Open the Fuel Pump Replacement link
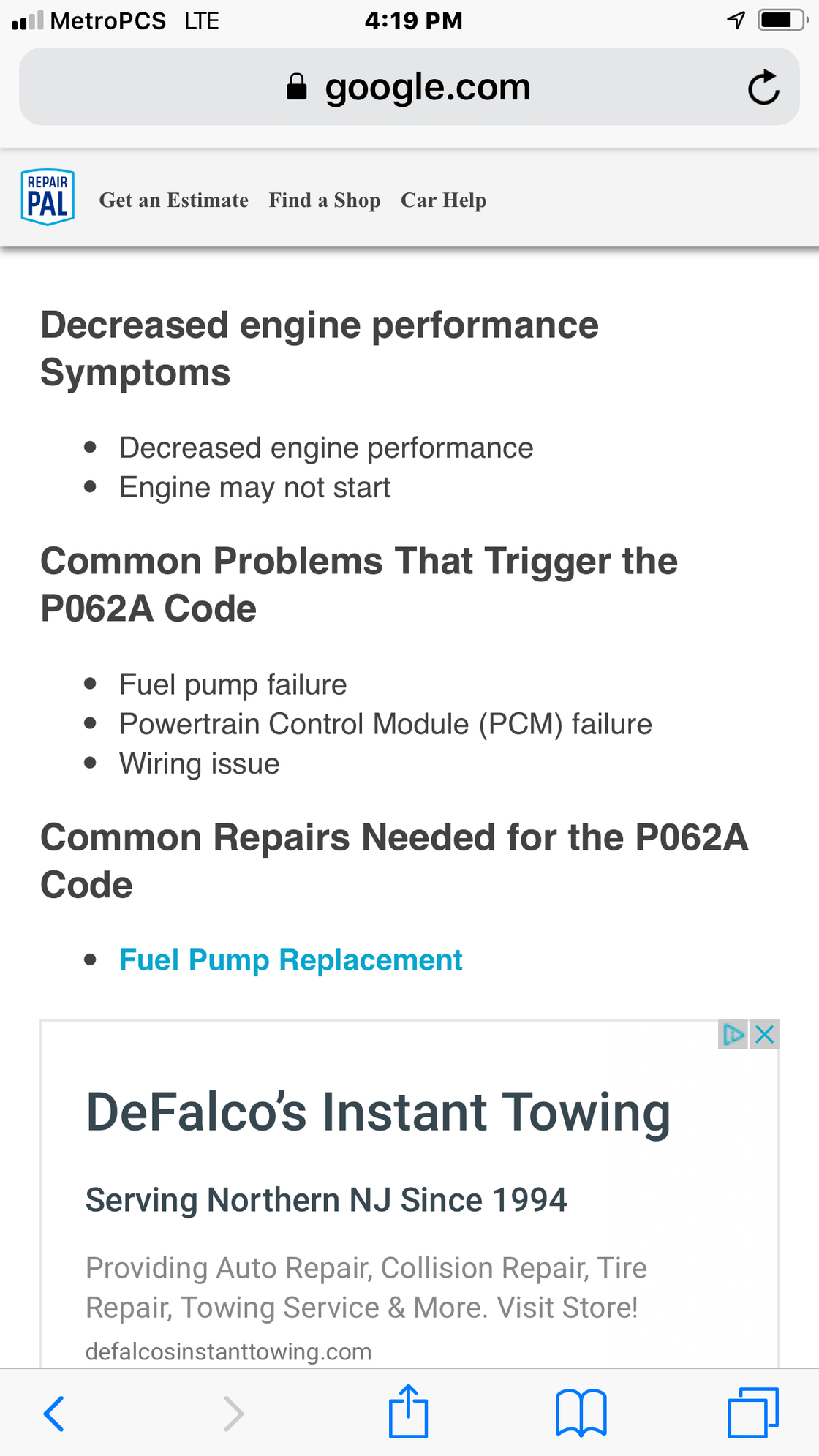Screen dimensions: 819x1456 (291, 960)
